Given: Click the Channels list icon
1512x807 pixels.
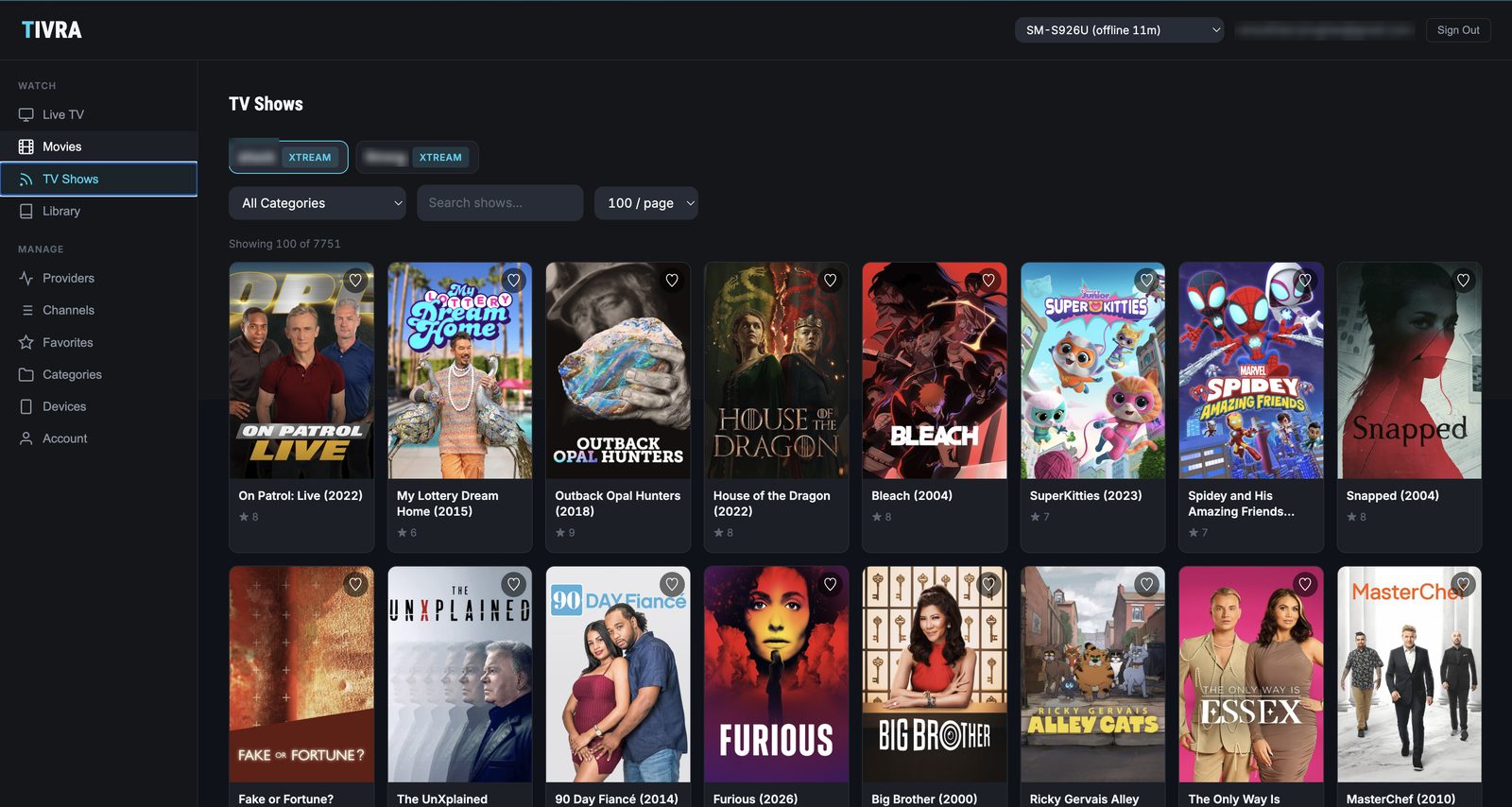Looking at the screenshot, I should pyautogui.click(x=26, y=310).
